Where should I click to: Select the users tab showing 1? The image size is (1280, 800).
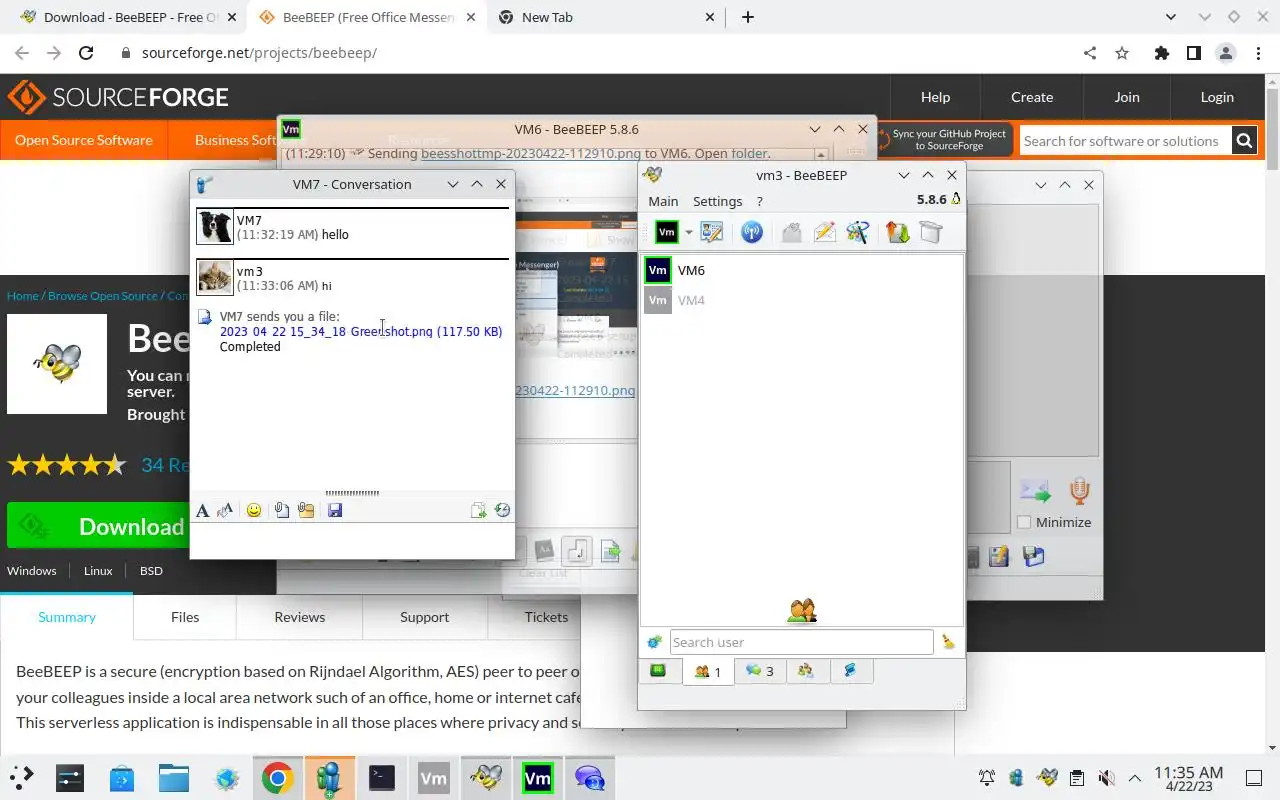click(x=708, y=671)
